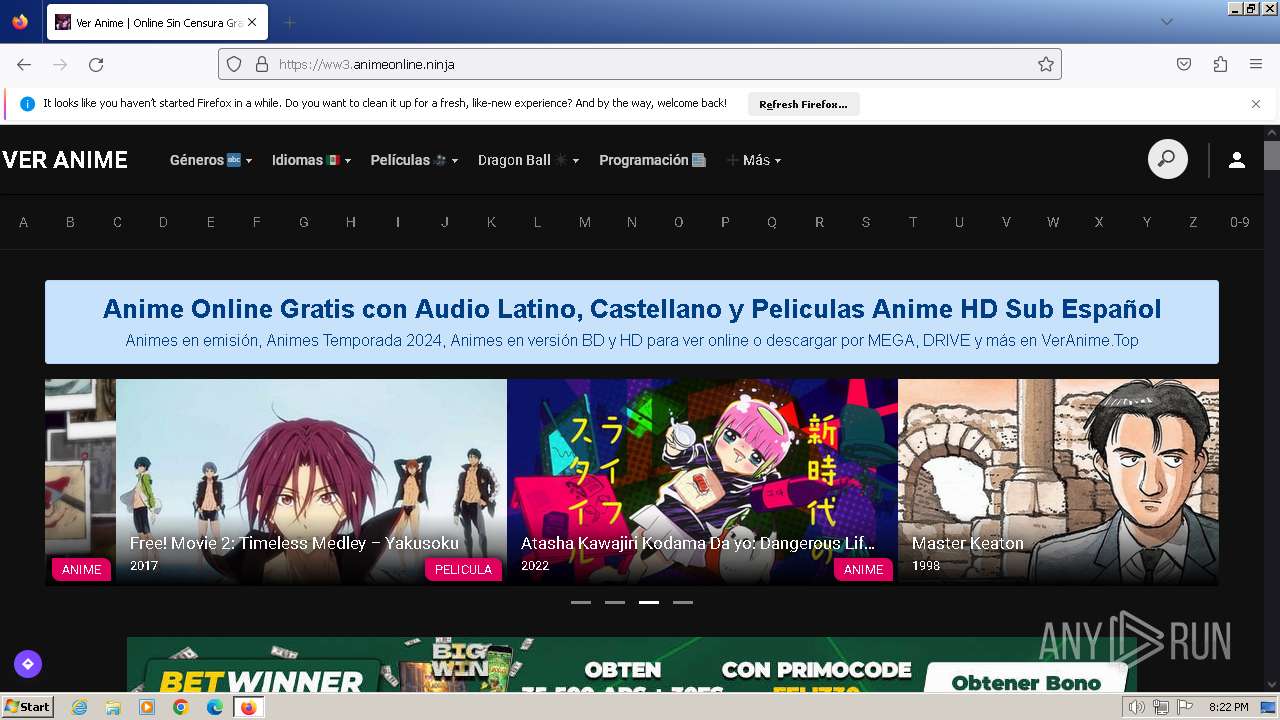Launch Microsoft Edge from taskbar
The image size is (1280, 720).
click(x=214, y=707)
